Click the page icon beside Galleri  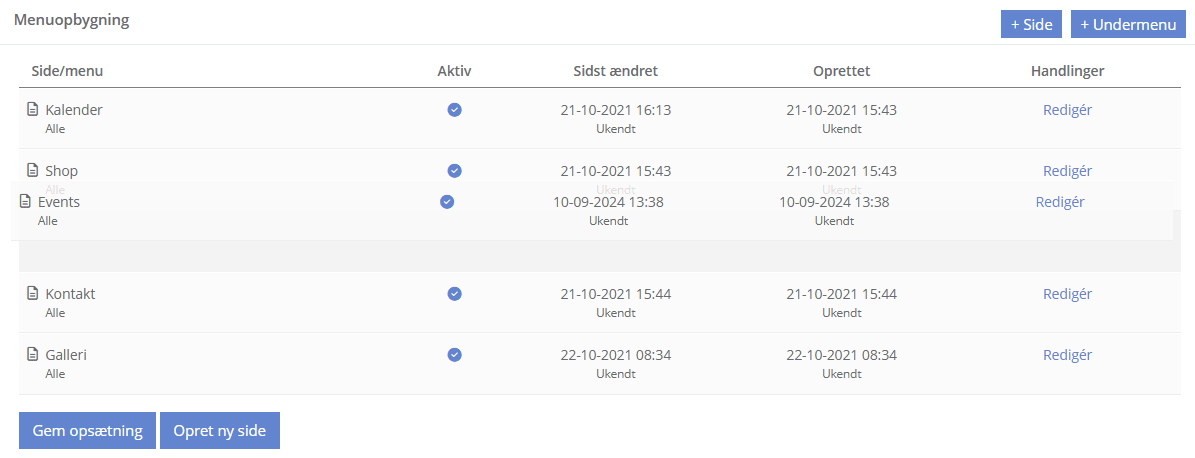(32, 354)
